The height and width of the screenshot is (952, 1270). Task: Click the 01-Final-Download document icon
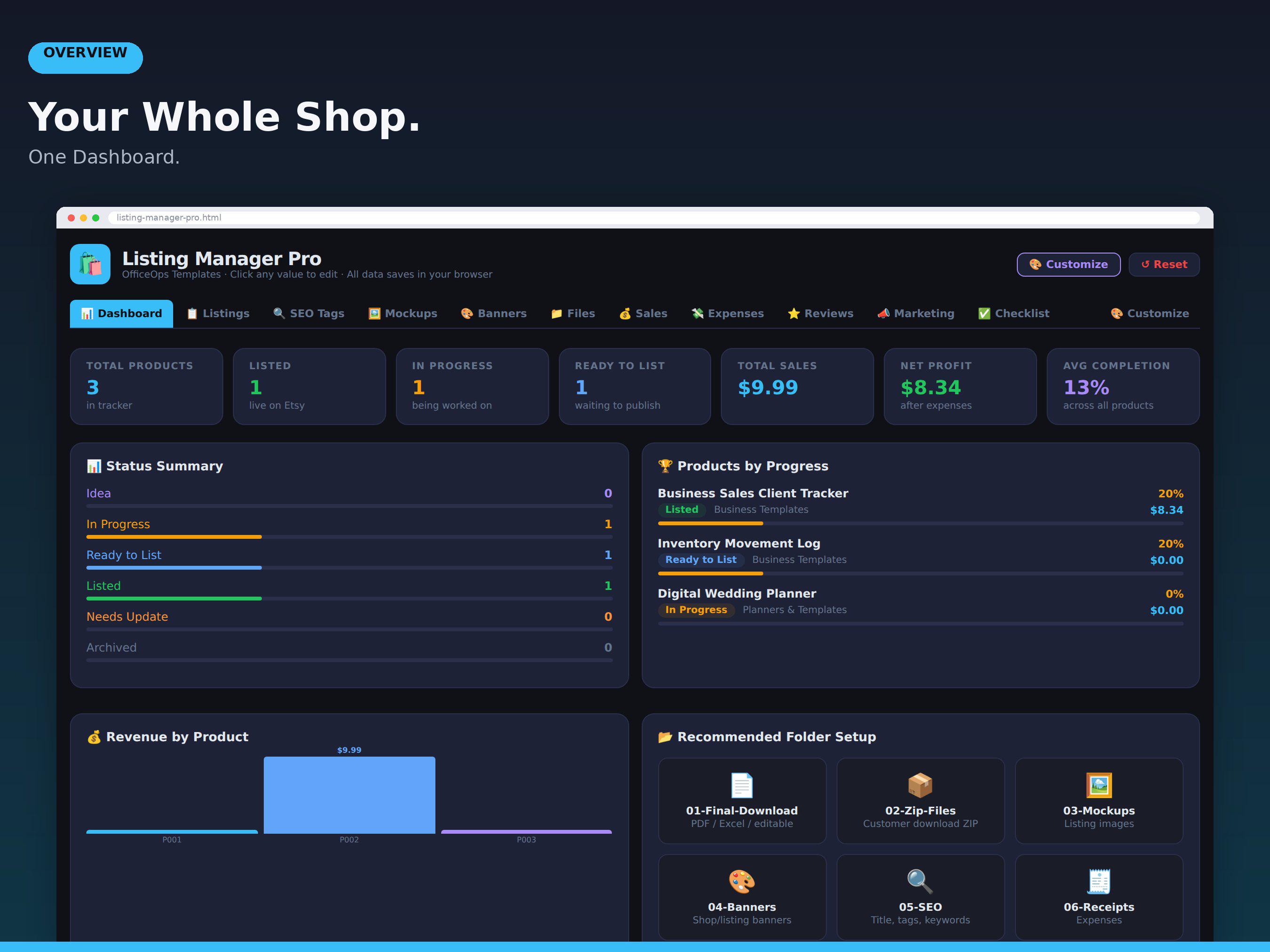[x=742, y=786]
